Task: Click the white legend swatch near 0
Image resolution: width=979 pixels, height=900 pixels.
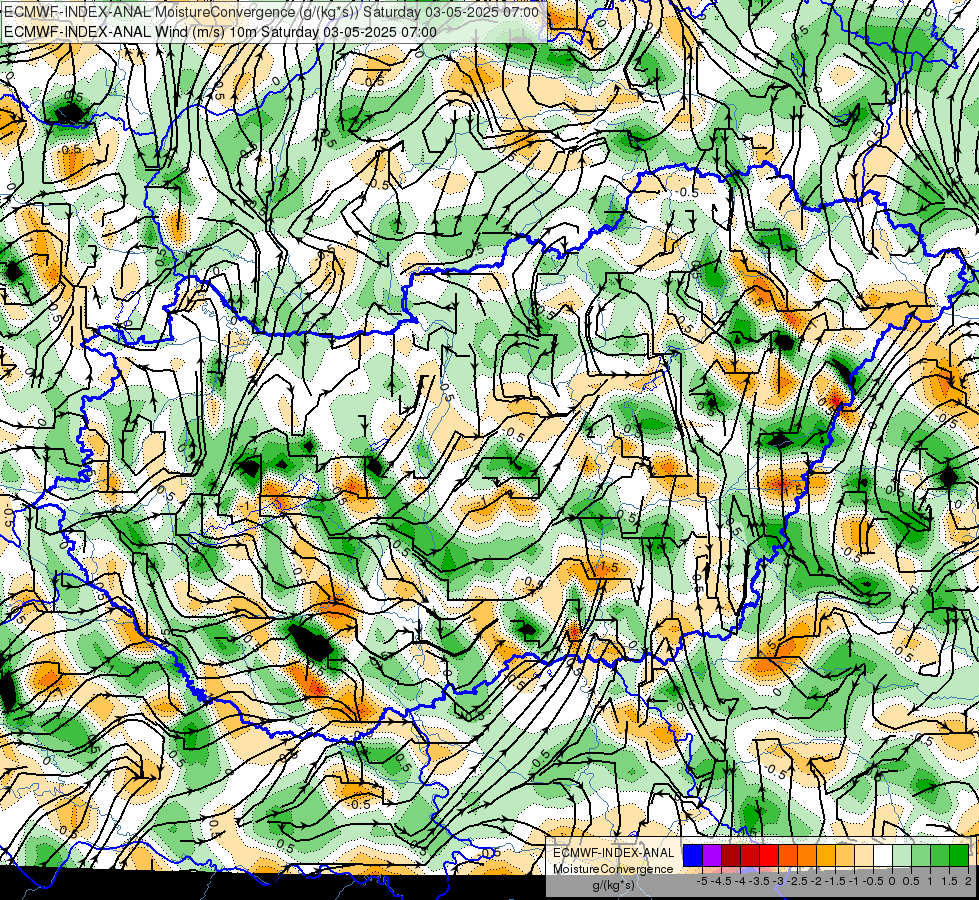Action: (x=883, y=856)
